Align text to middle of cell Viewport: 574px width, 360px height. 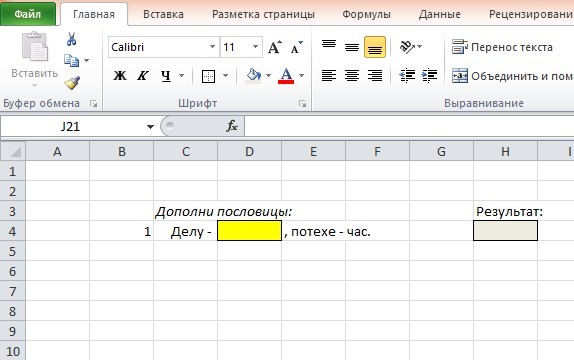[352, 47]
